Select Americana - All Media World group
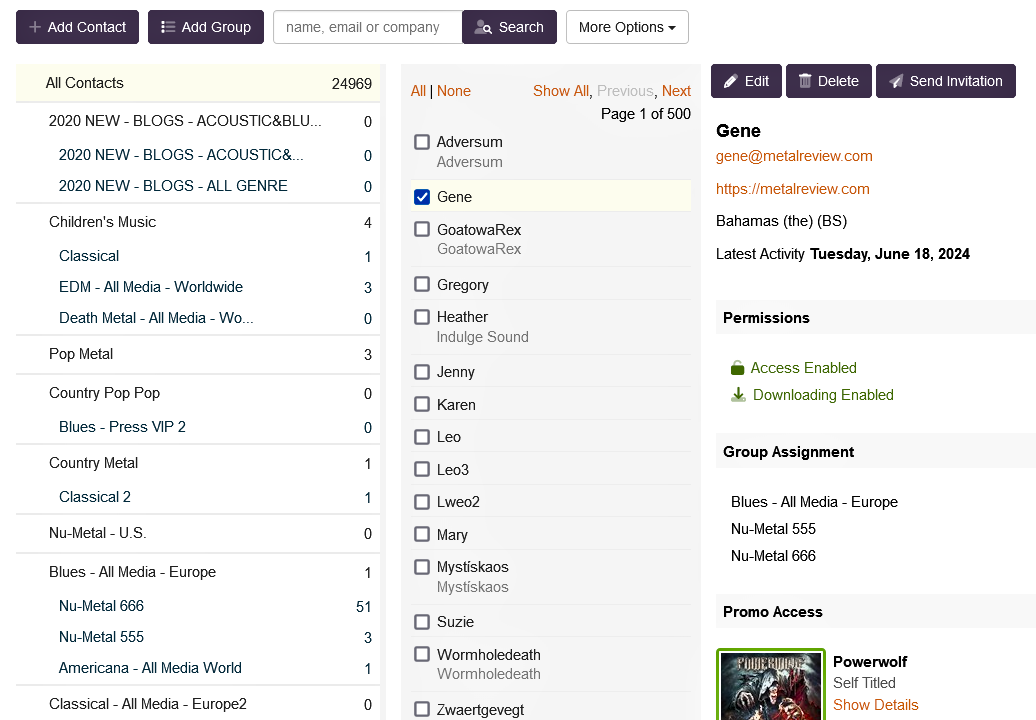This screenshot has width=1036, height=720. [198, 668]
